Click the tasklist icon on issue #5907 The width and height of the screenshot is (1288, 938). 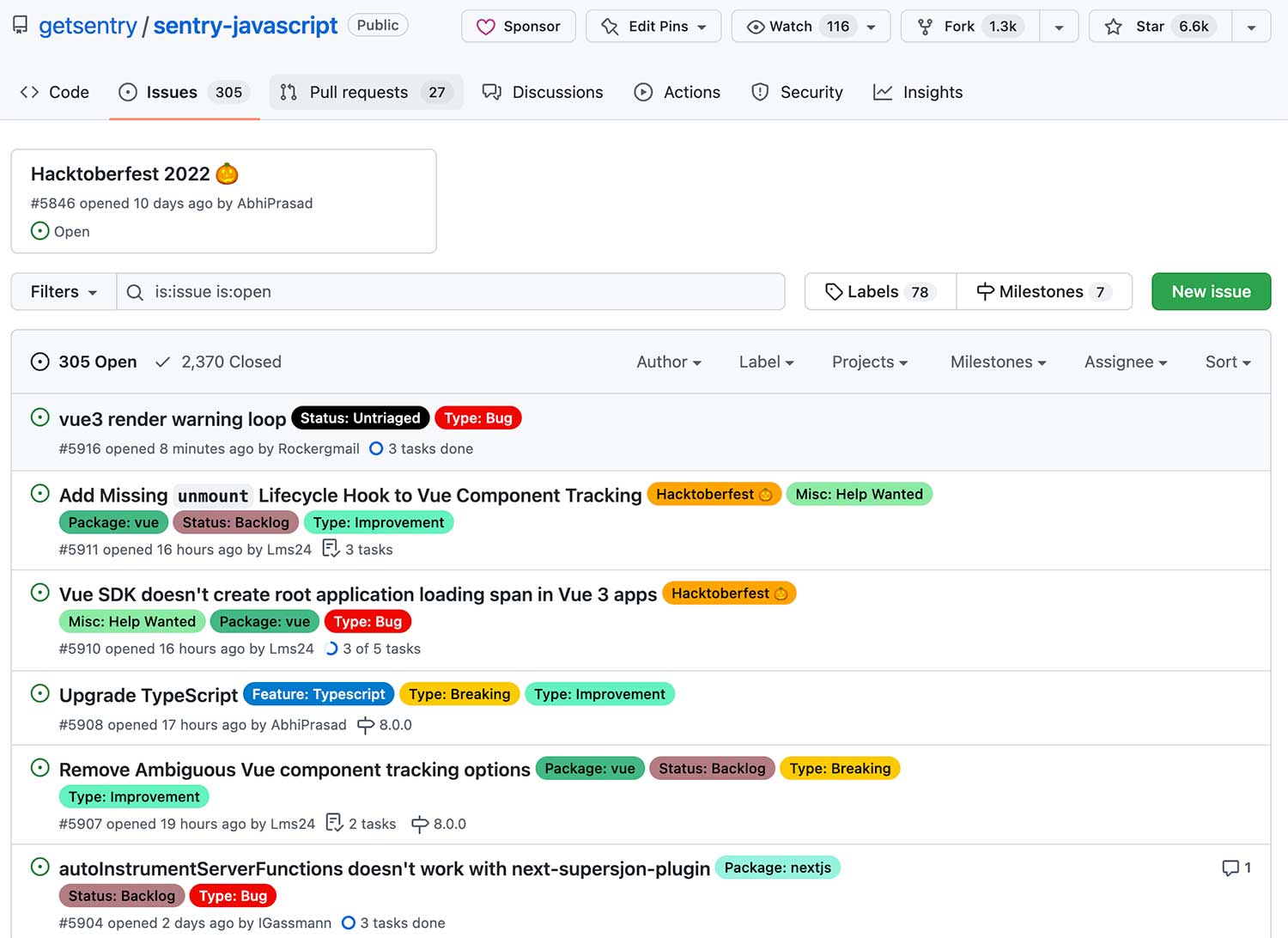click(x=334, y=823)
